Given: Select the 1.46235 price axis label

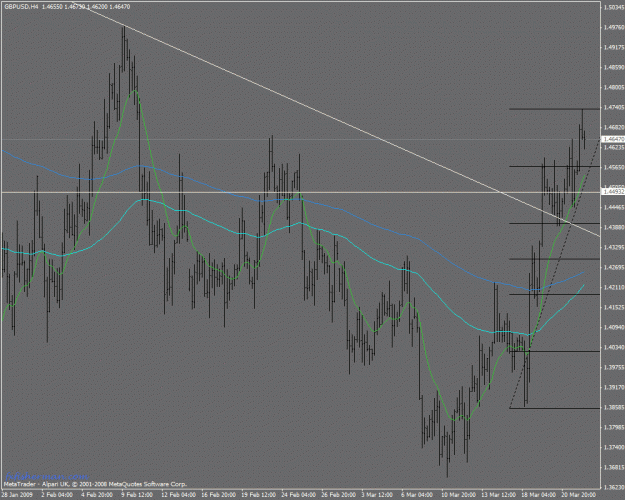Looking at the screenshot, I should (x=614, y=147).
